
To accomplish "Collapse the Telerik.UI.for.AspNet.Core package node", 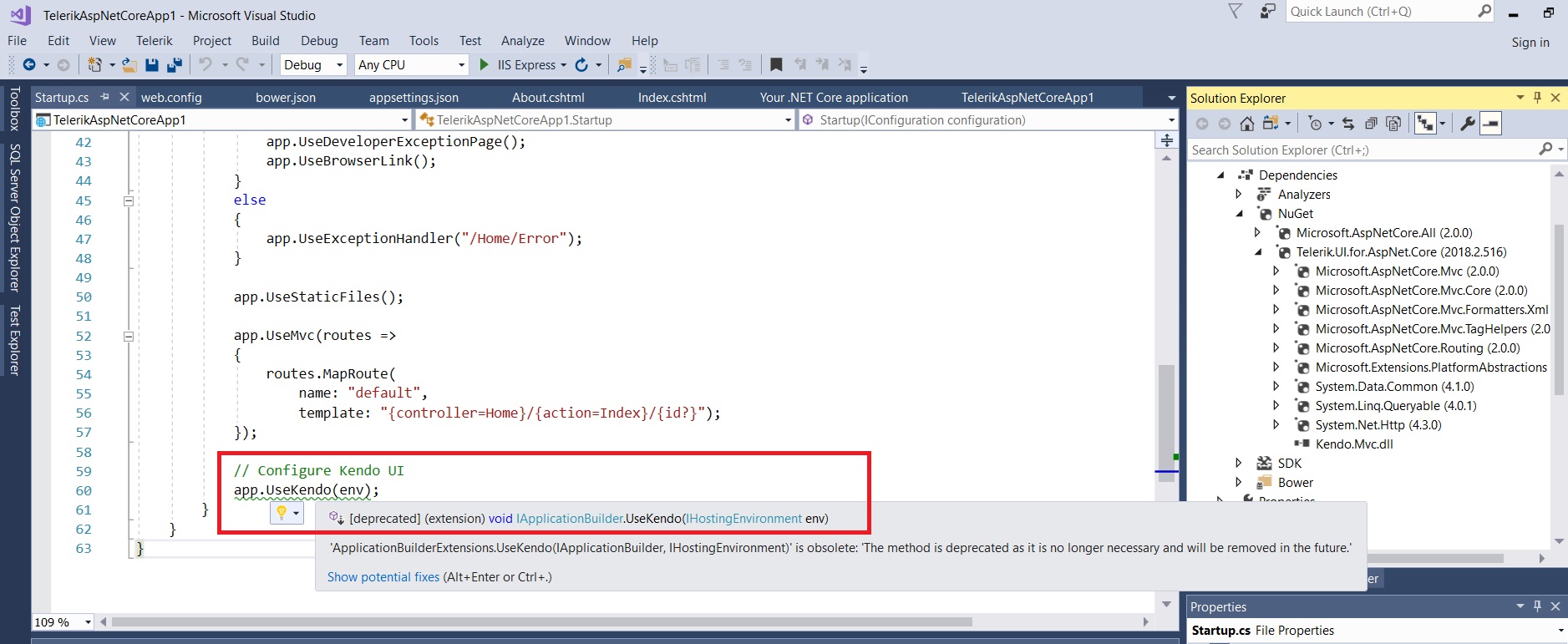I will [1258, 252].
